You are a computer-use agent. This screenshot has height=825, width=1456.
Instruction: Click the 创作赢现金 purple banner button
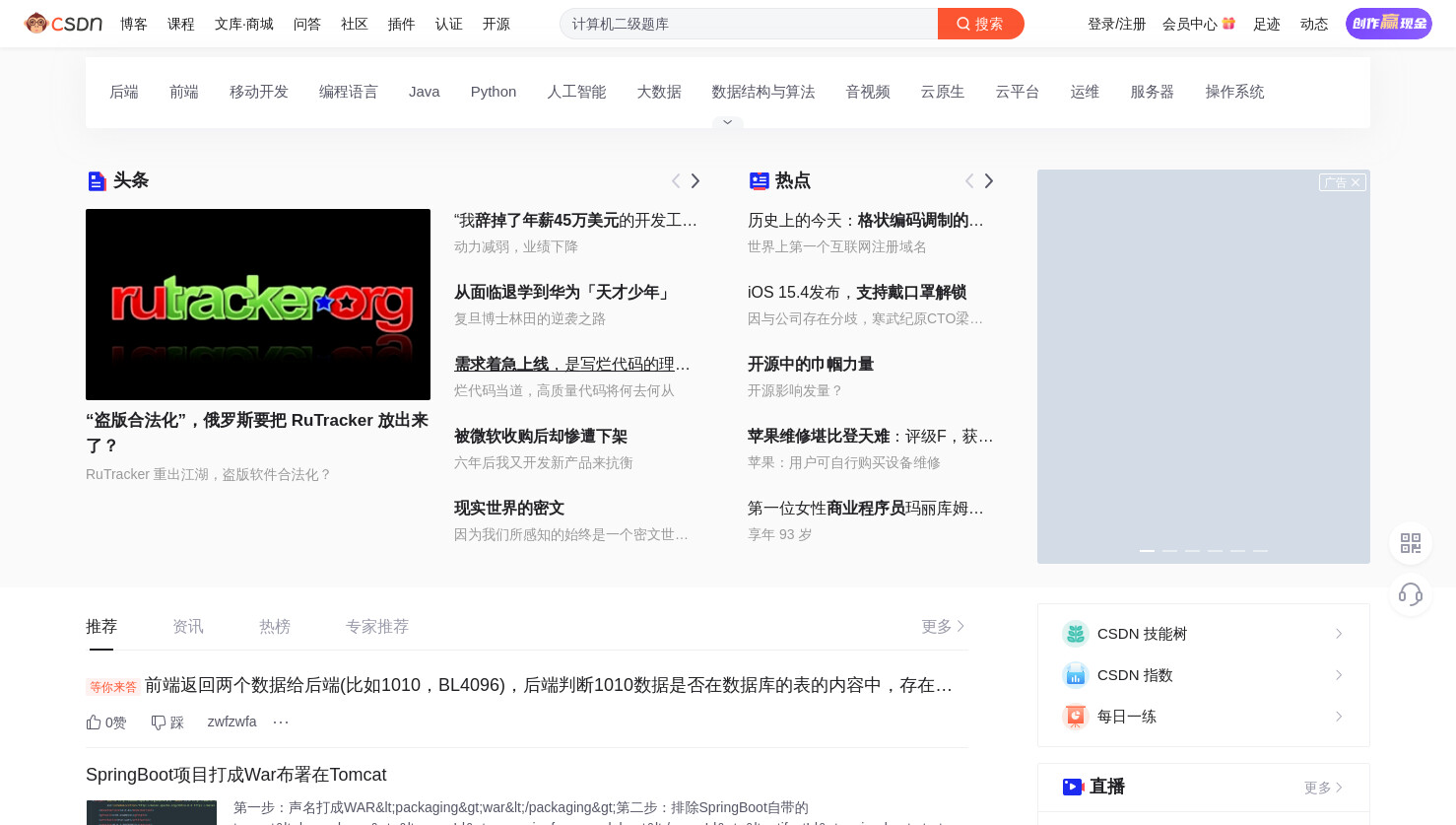coord(1389,24)
